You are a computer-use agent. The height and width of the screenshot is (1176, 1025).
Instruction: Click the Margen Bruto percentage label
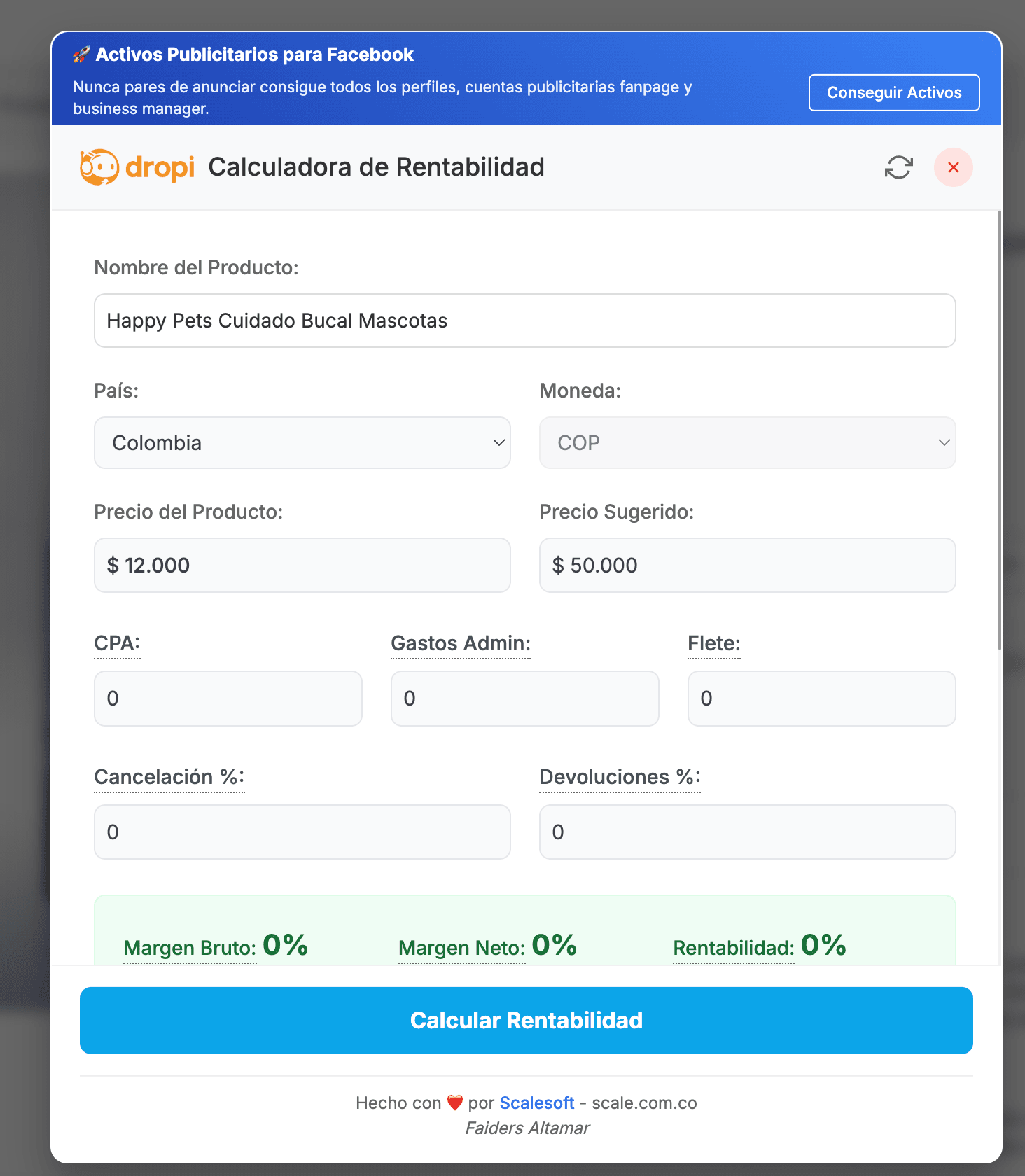click(x=190, y=947)
